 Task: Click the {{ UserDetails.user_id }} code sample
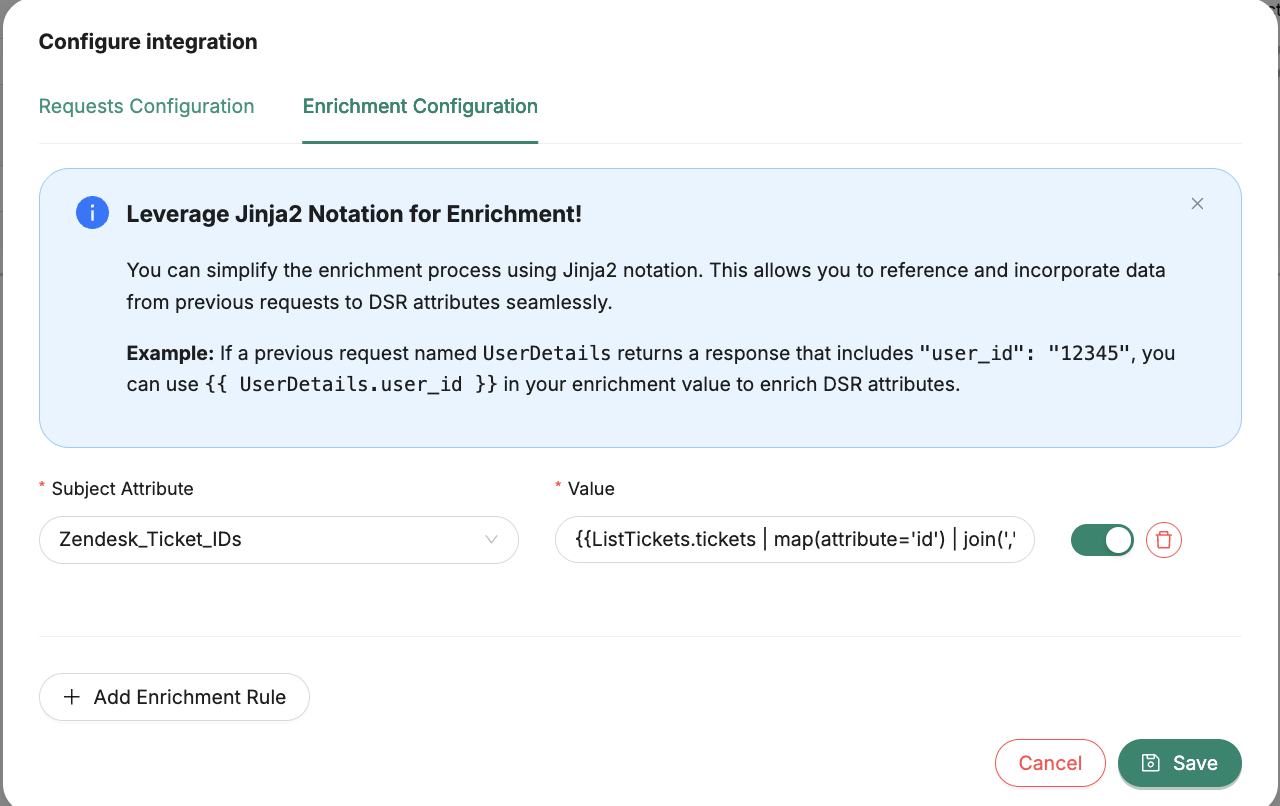[x=351, y=384]
